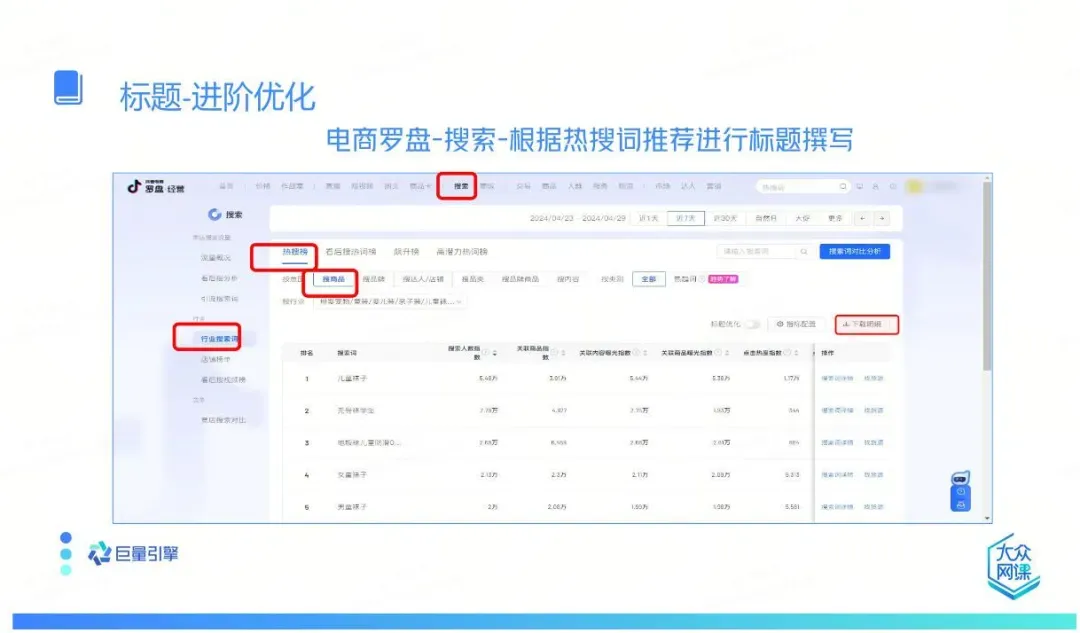Open the 更多 date options dropdown
The width and height of the screenshot is (1080, 633).
click(x=835, y=218)
